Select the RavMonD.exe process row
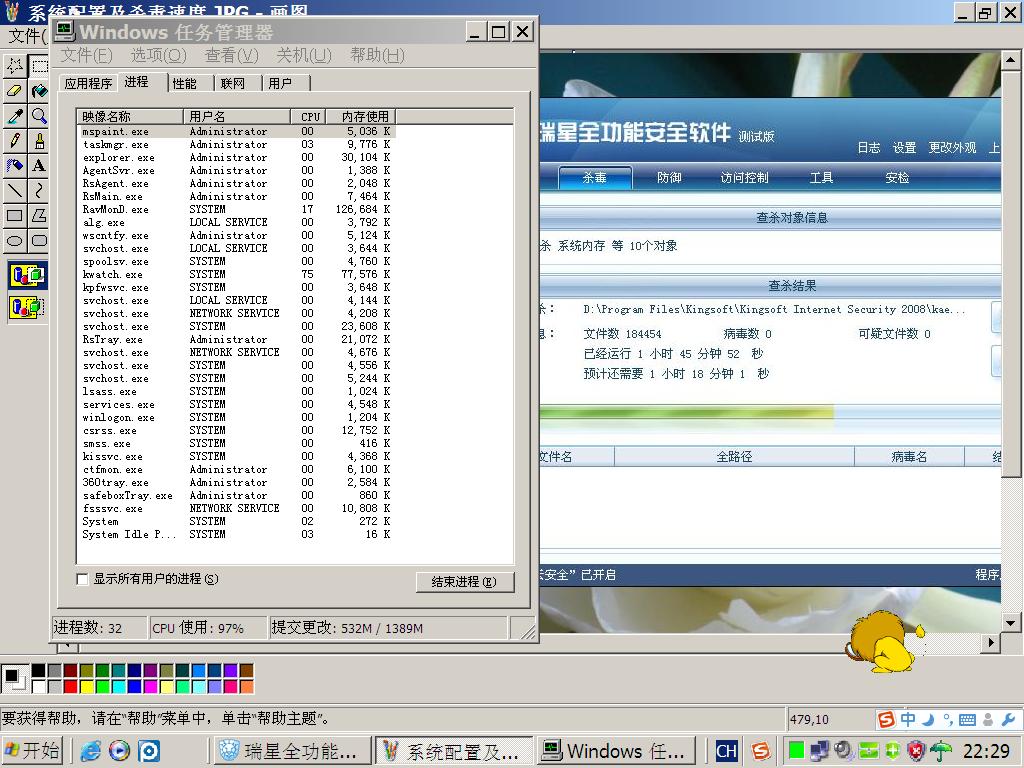Screen dimensions: 1024x768 pos(236,209)
